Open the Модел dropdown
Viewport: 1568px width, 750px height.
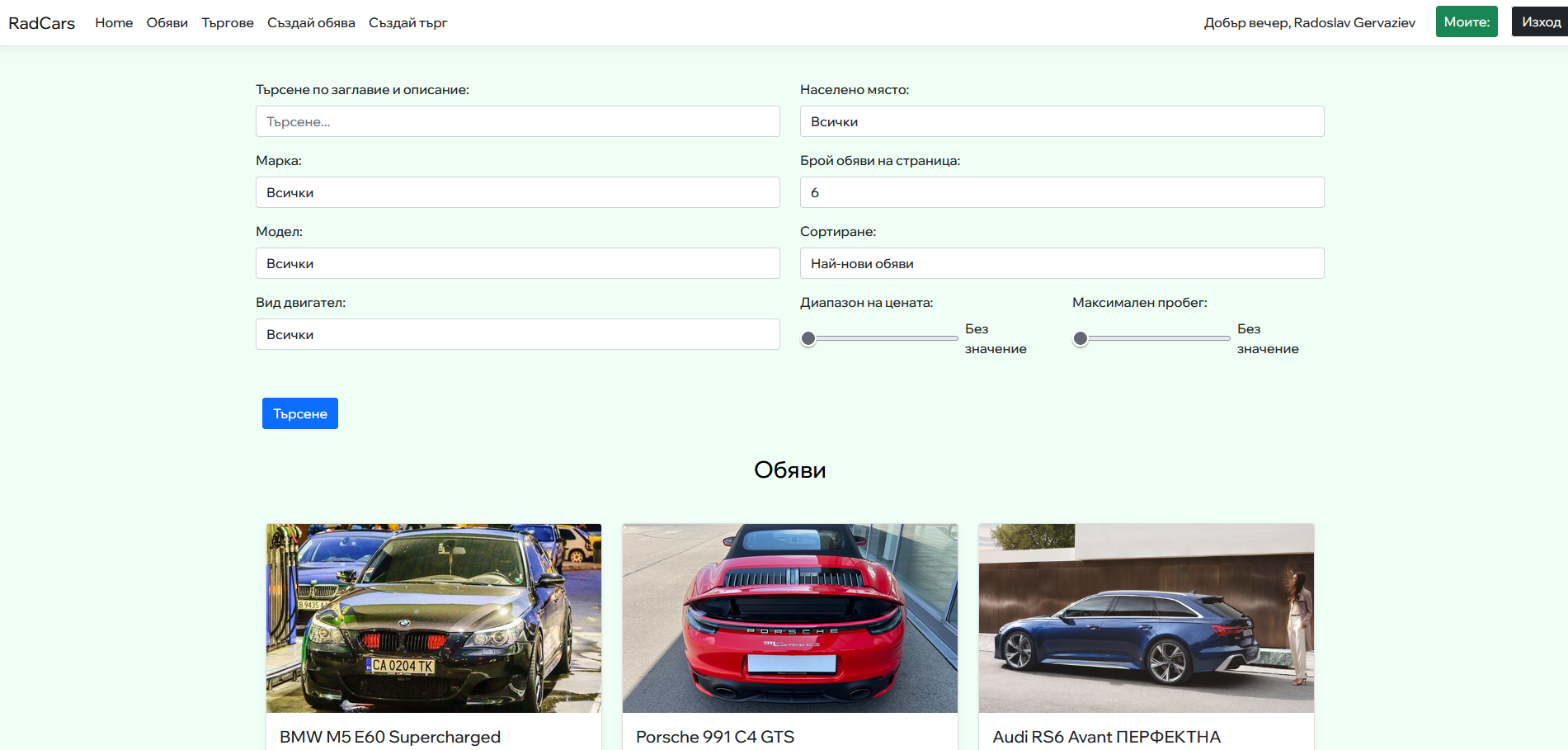517,263
